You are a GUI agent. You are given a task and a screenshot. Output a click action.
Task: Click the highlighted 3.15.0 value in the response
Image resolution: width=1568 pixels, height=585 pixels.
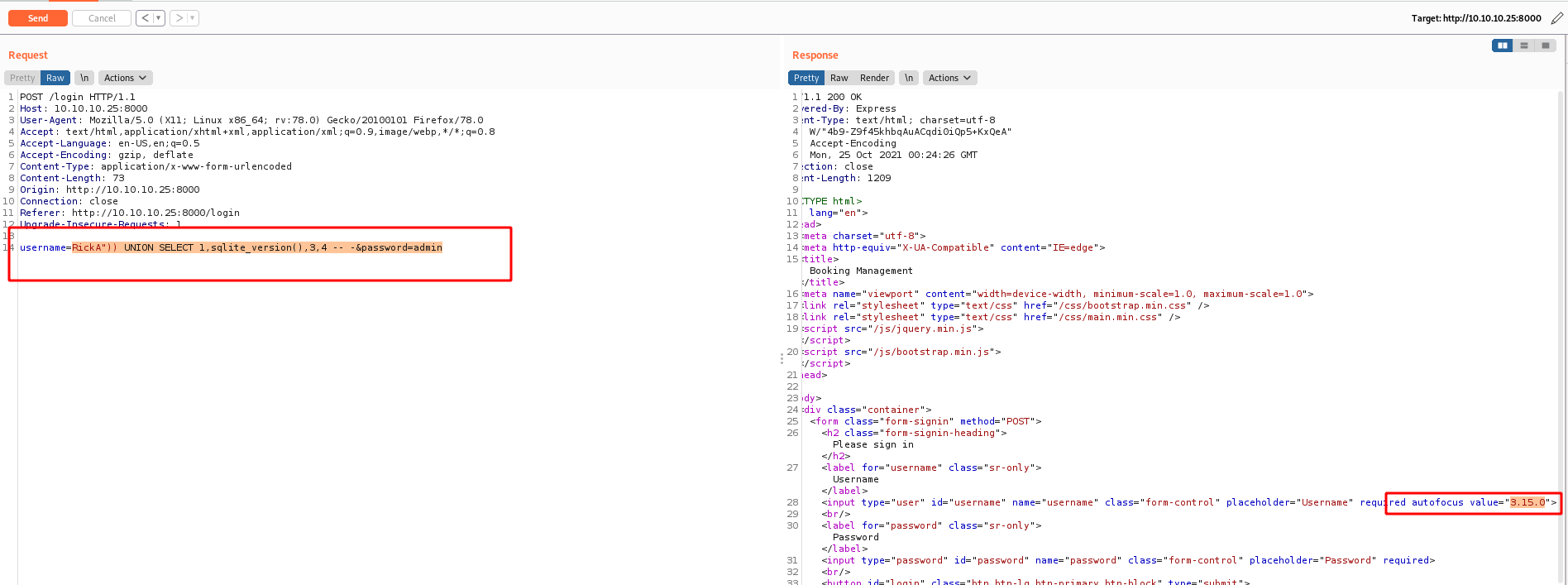(x=1527, y=502)
